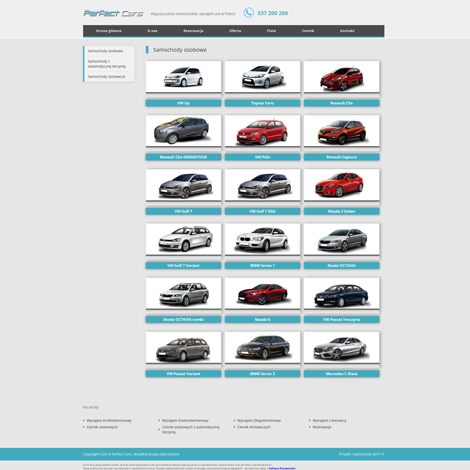
Task: Click the red Mazda 3 Sedan photo
Action: point(342,185)
